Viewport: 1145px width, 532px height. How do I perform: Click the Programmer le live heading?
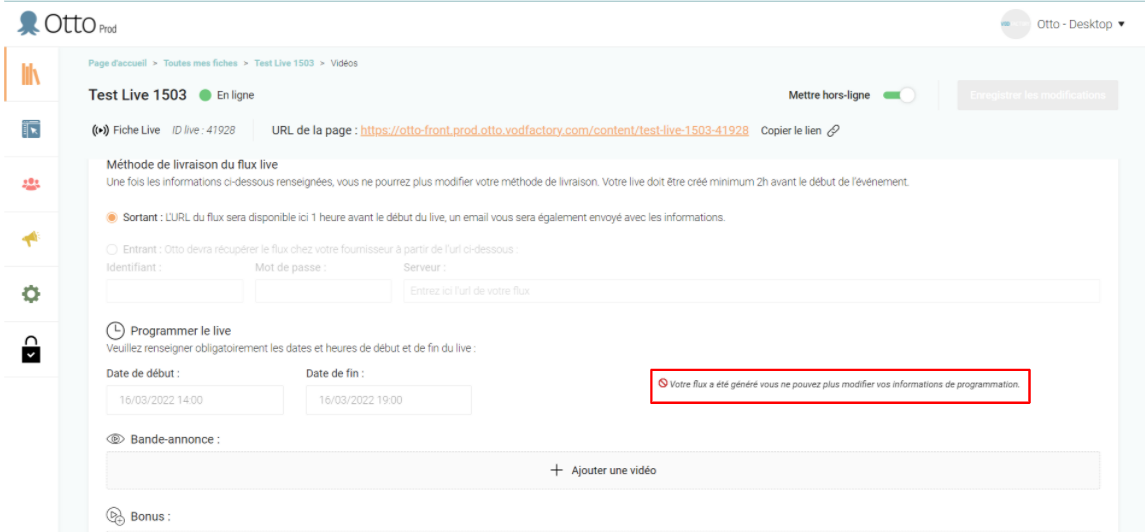tap(181, 331)
